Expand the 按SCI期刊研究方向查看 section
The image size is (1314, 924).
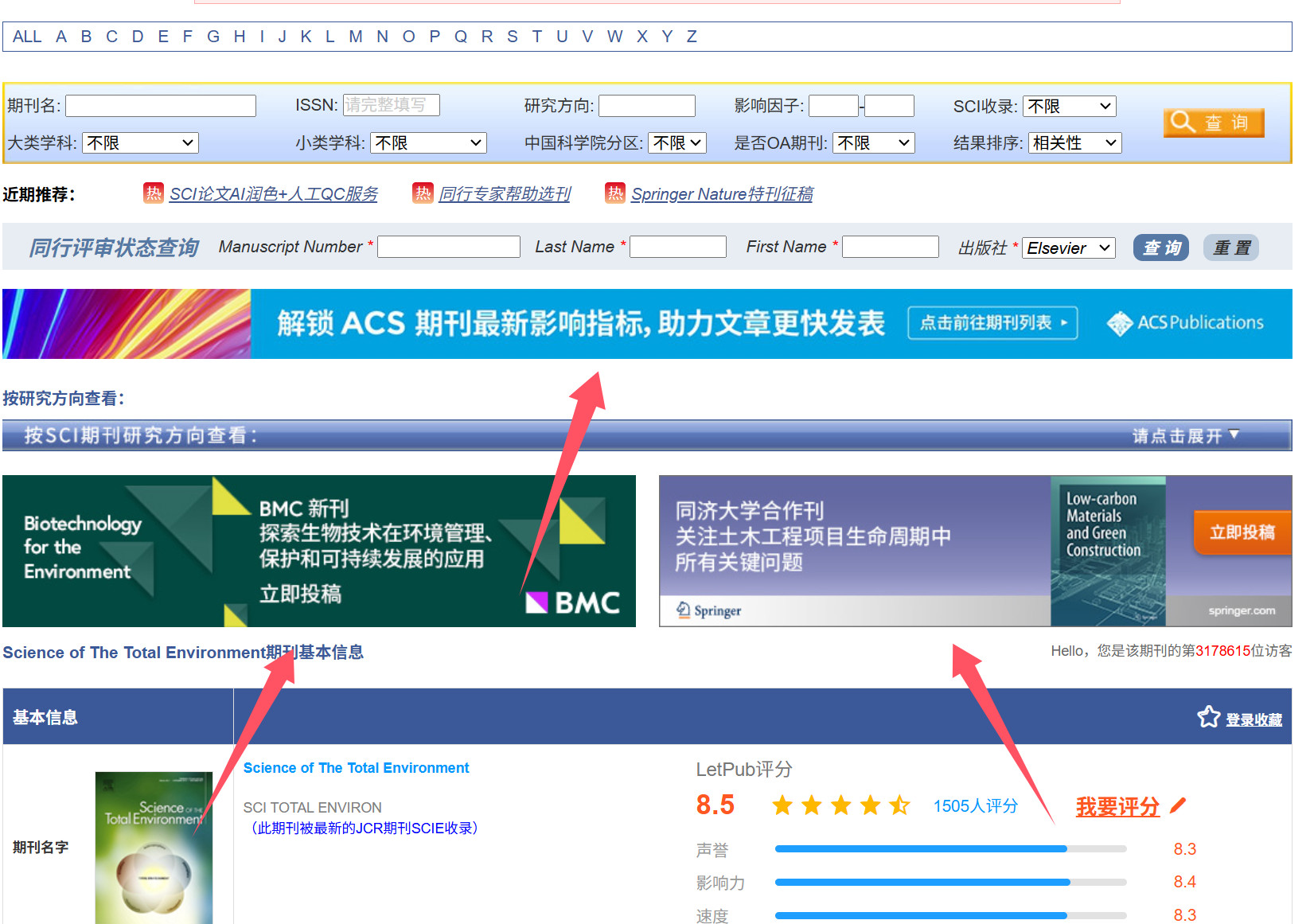(x=1185, y=435)
